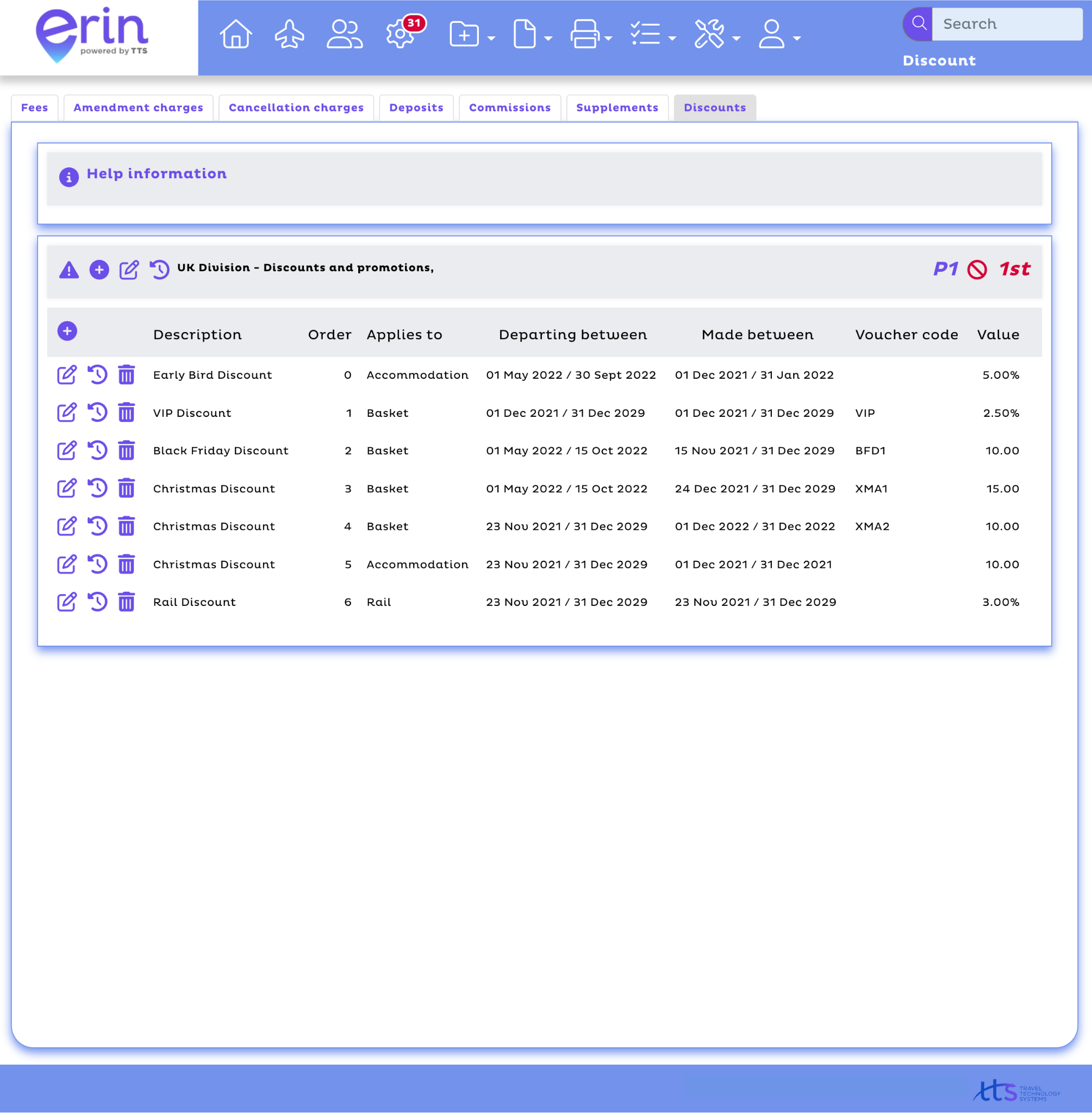Click warning triangle in UK Division header
Image resolution: width=1092 pixels, height=1113 pixels.
69,270
